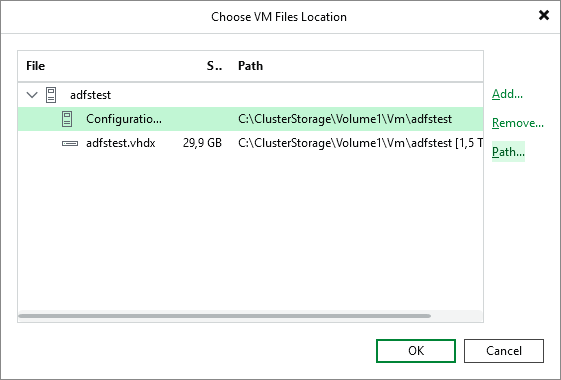
Task: Click the adfstest.vhdx disk icon
Action: 70,143
